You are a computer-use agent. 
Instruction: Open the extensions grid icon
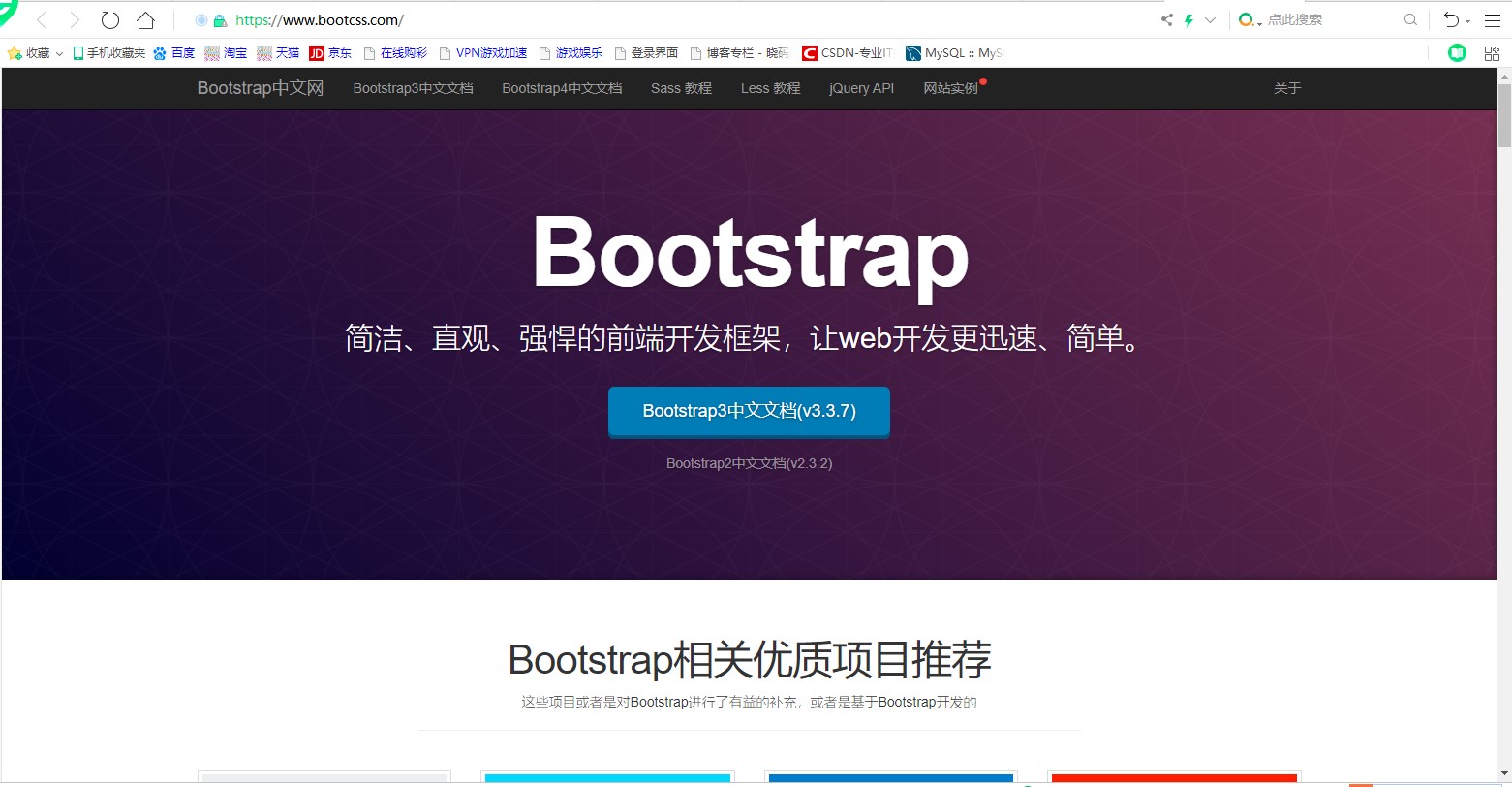(x=1492, y=53)
